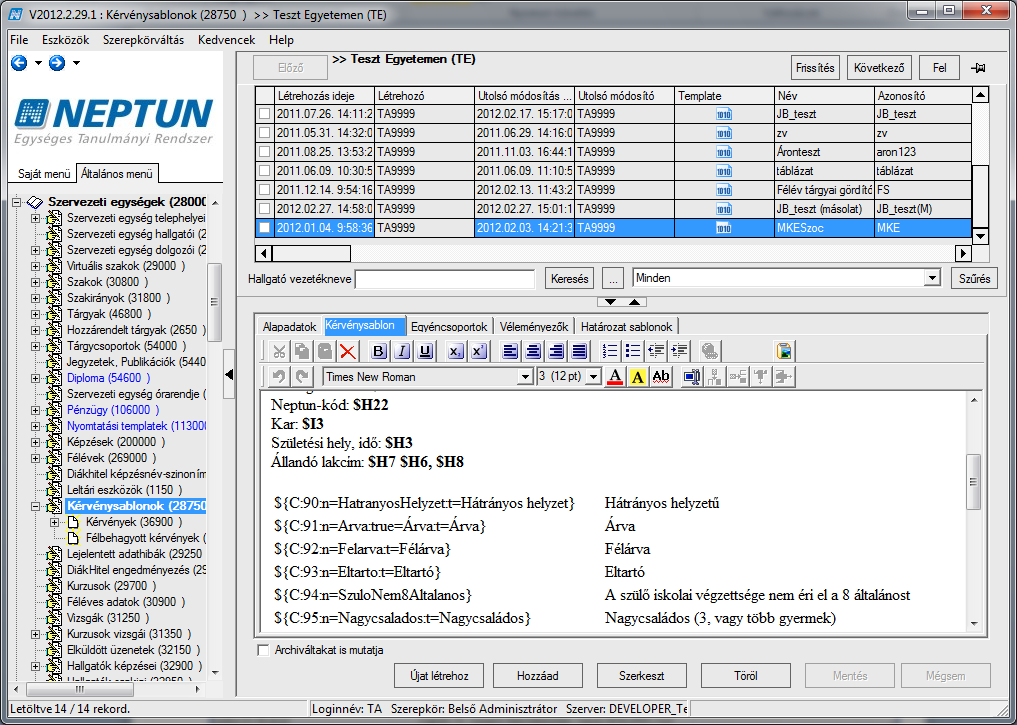Click the copy icon in editor toolbar
1017x725 pixels.
coord(302,351)
